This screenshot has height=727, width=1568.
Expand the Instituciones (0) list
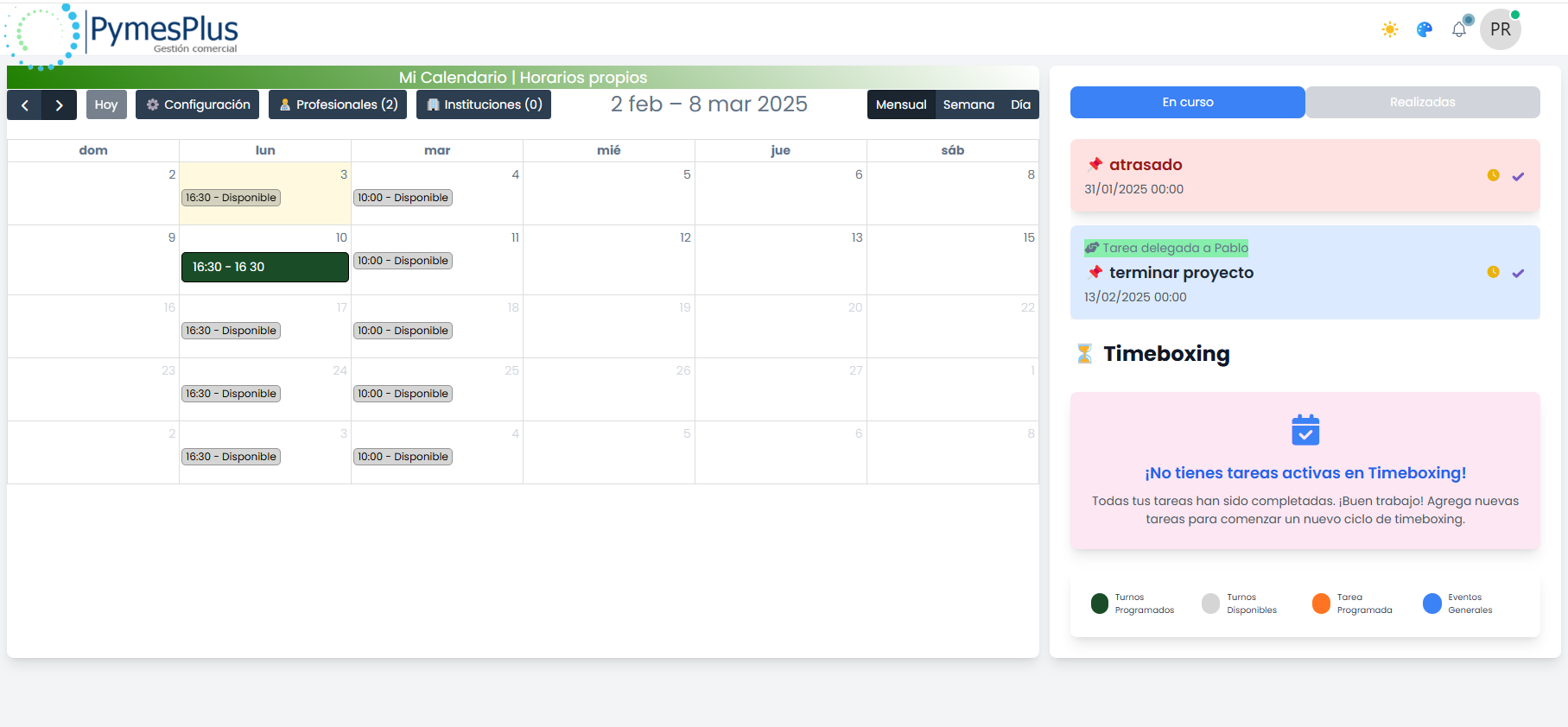tap(484, 105)
